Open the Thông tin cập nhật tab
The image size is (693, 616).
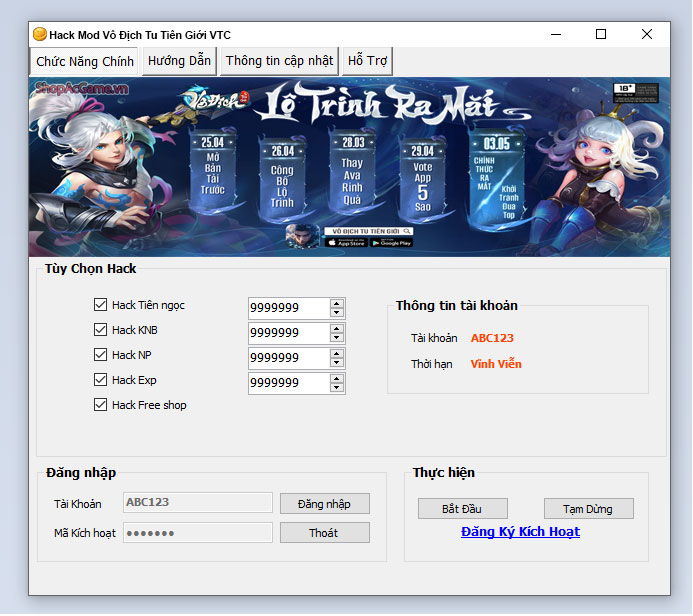279,61
